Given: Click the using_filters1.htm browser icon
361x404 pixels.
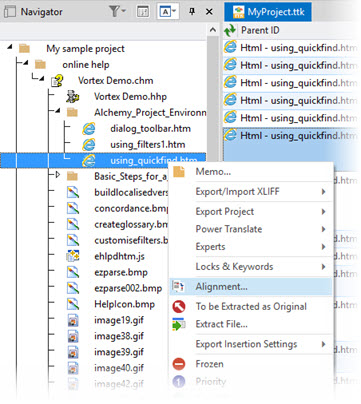Looking at the screenshot, I should pyautogui.click(x=89, y=145).
